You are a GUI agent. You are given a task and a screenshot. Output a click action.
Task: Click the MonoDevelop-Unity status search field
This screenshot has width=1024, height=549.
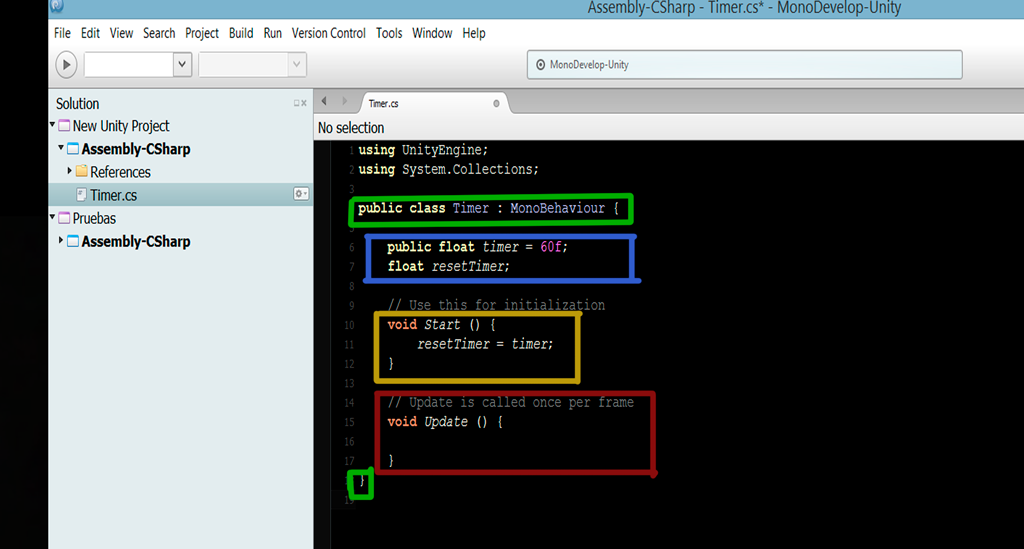(744, 65)
